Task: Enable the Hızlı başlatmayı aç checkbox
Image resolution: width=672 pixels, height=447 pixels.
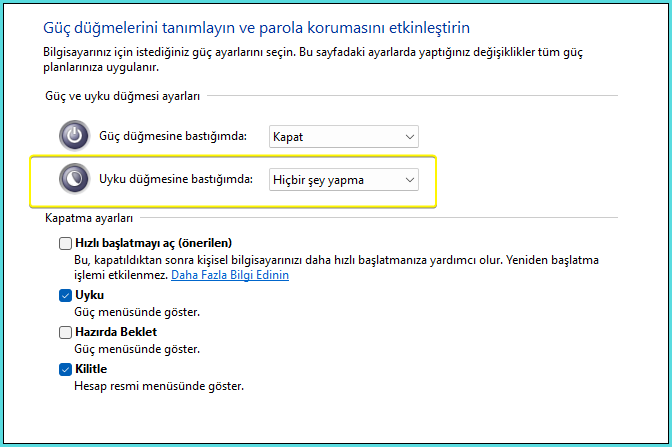Action: pyautogui.click(x=66, y=243)
